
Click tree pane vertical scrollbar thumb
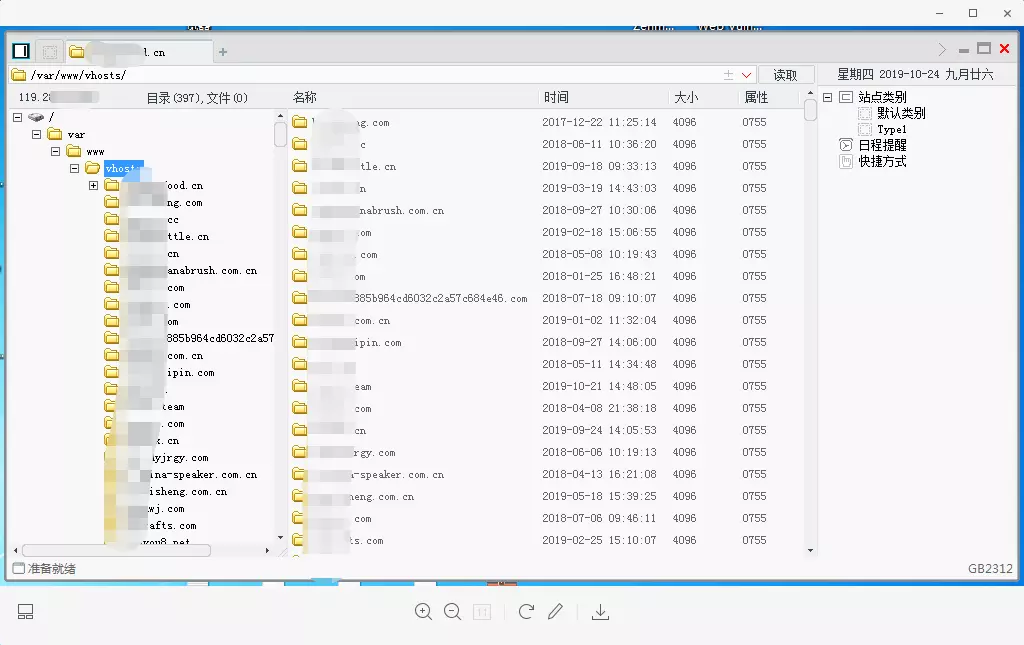pyautogui.click(x=280, y=134)
